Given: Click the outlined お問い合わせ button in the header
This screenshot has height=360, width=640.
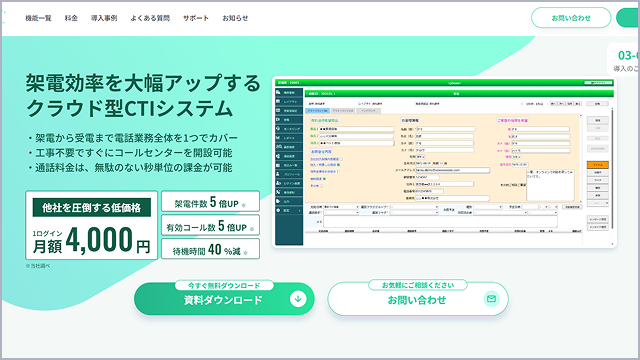Looking at the screenshot, I should [x=571, y=18].
